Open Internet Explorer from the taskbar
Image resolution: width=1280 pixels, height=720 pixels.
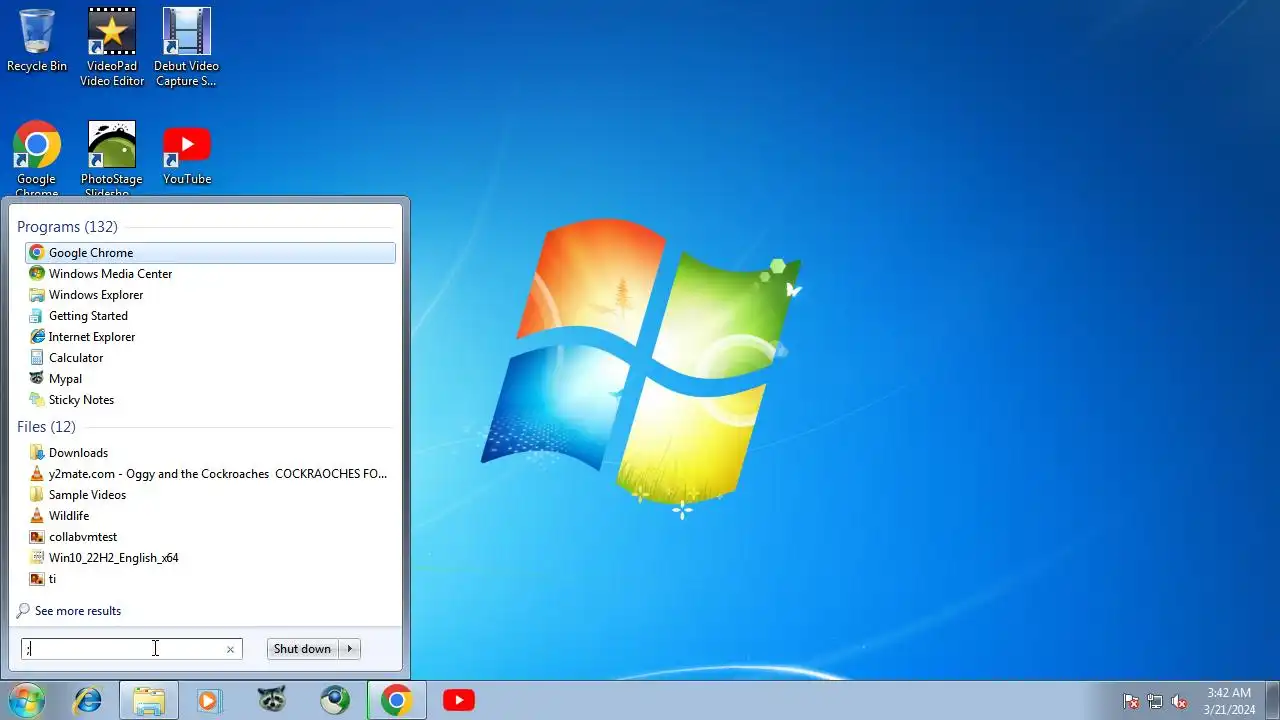[88, 701]
